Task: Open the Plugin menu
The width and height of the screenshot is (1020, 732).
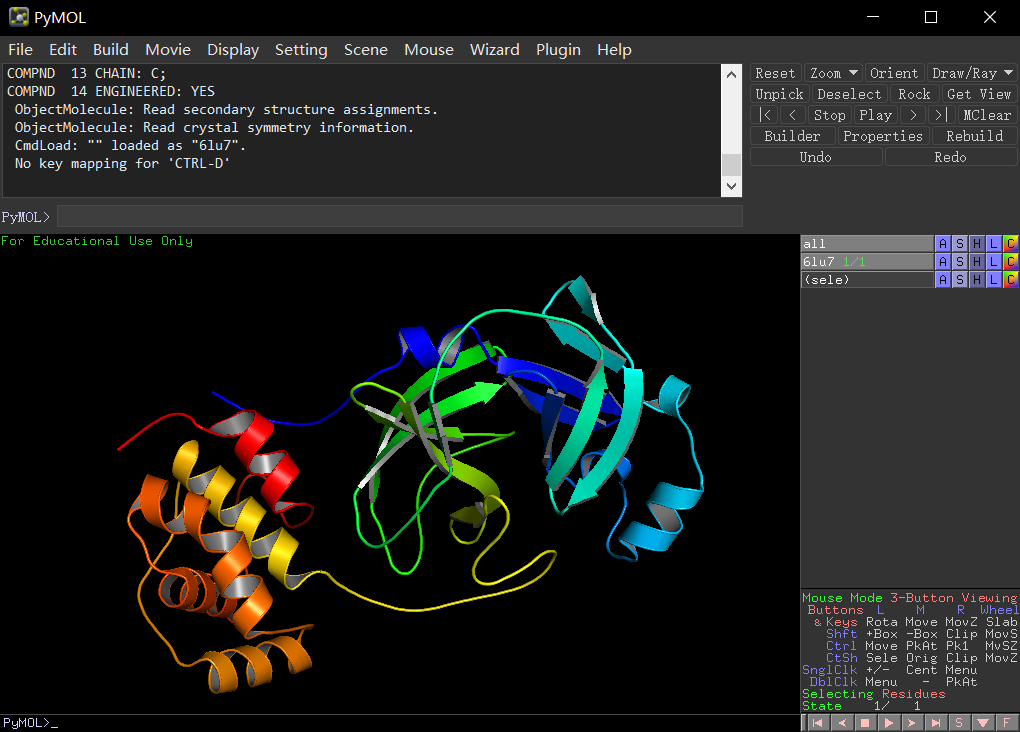Action: click(558, 49)
